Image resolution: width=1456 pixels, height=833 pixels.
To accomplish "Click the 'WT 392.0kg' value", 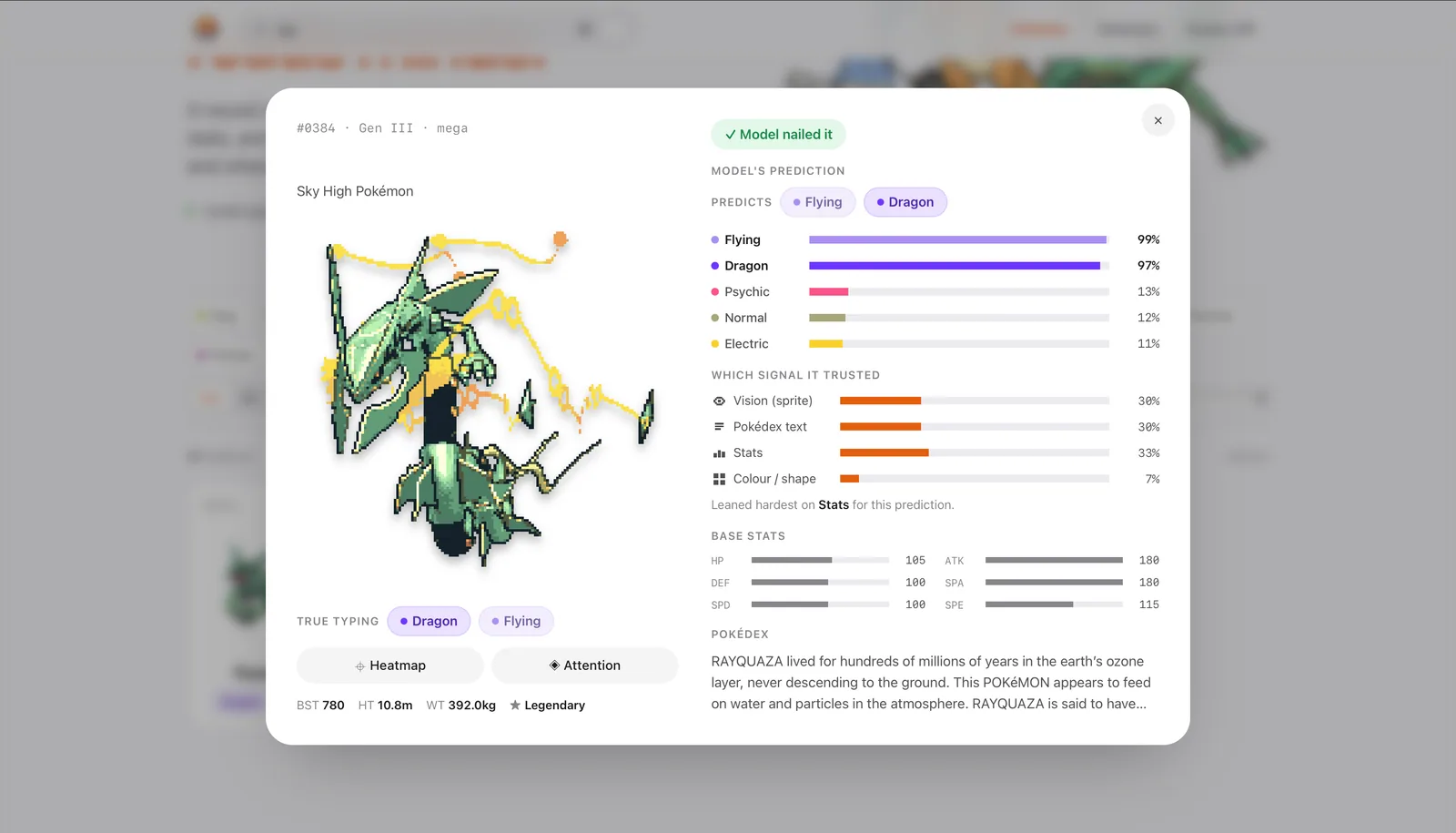I will click(461, 706).
